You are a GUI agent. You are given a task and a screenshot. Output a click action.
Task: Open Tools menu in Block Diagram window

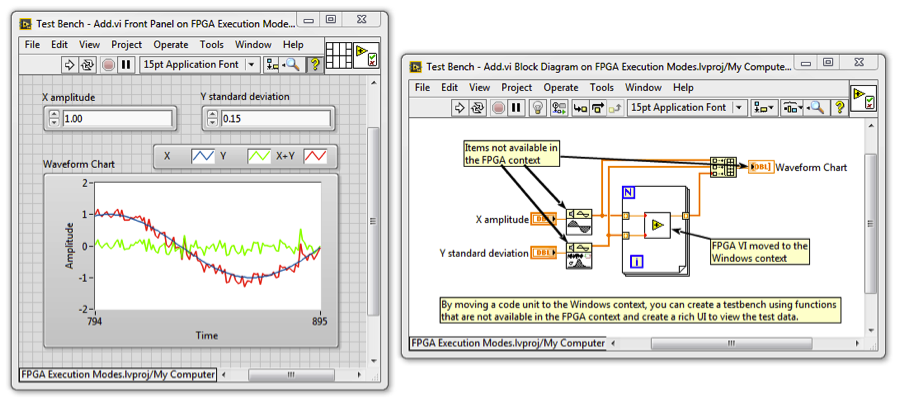(x=602, y=87)
